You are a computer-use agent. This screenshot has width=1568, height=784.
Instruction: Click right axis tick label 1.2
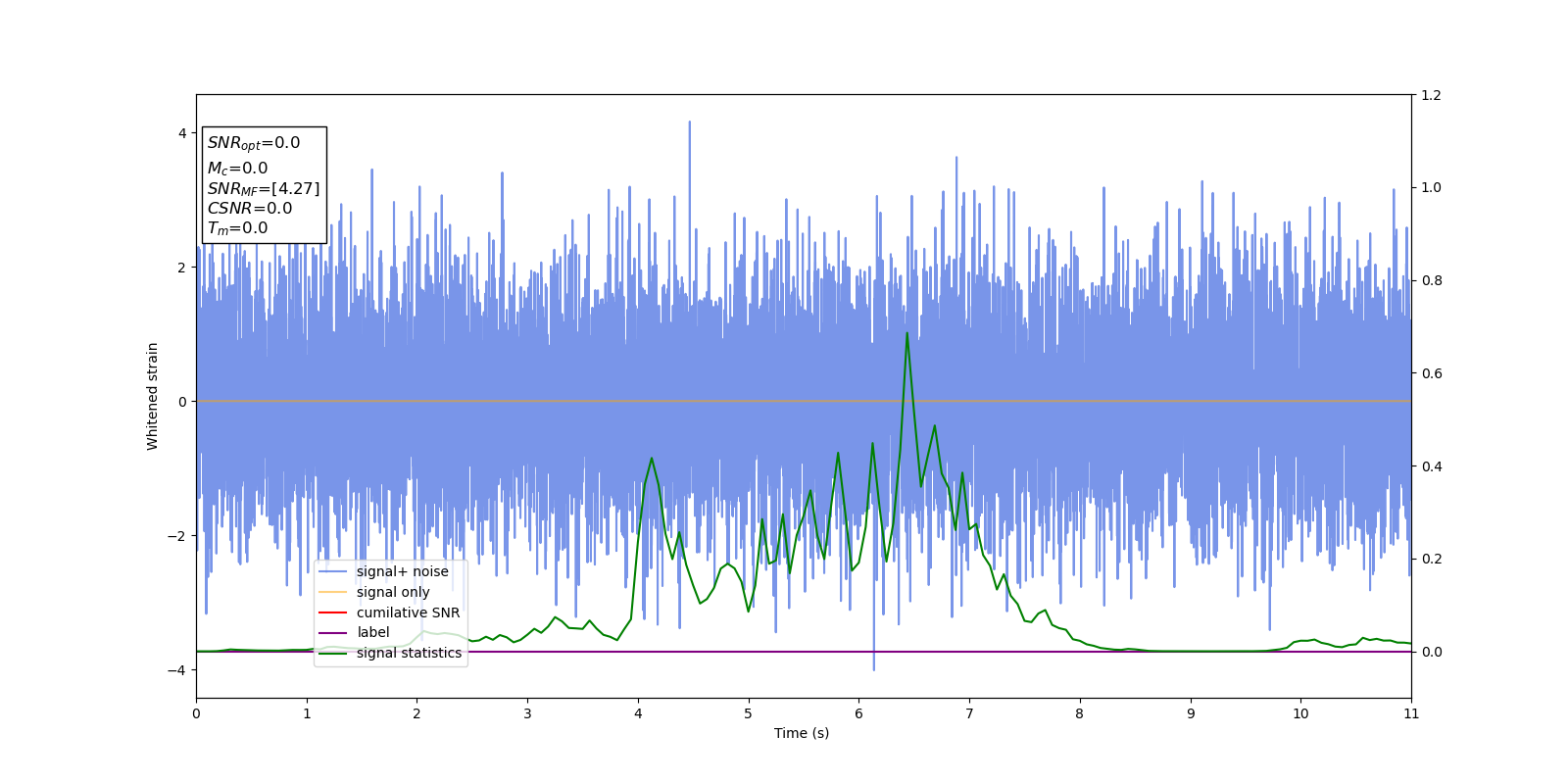tap(1431, 95)
